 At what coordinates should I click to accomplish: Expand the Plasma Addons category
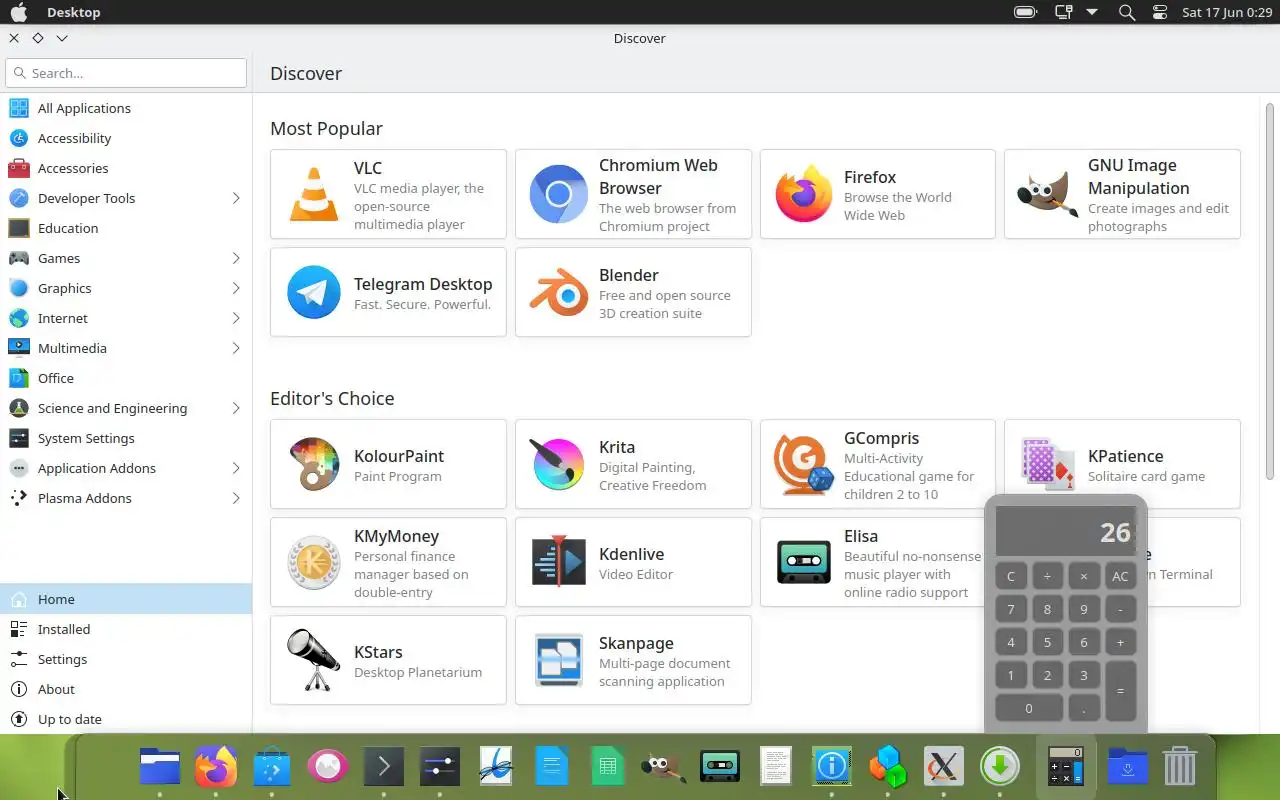pos(236,498)
